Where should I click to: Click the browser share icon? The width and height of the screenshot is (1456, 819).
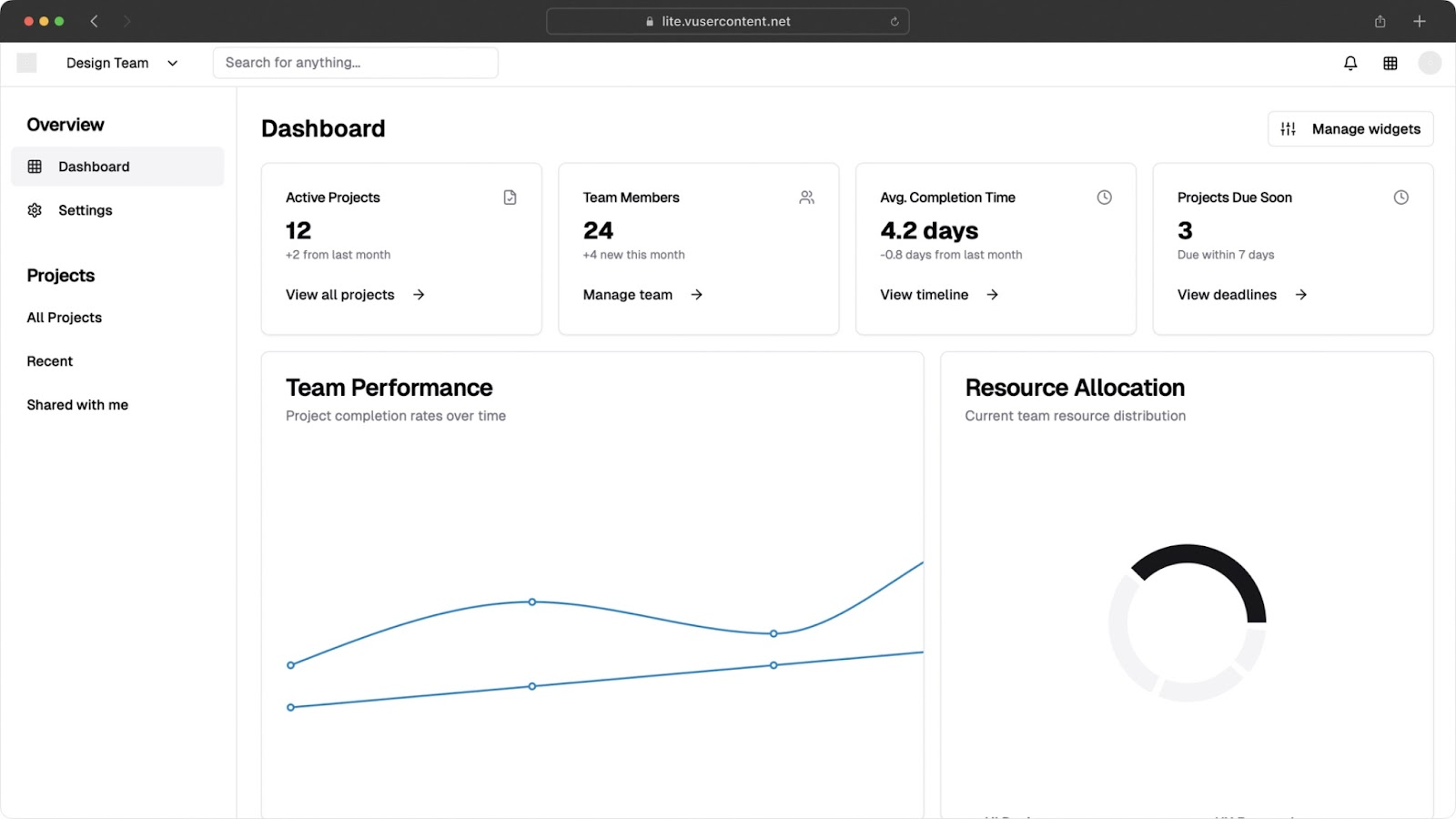click(x=1380, y=22)
